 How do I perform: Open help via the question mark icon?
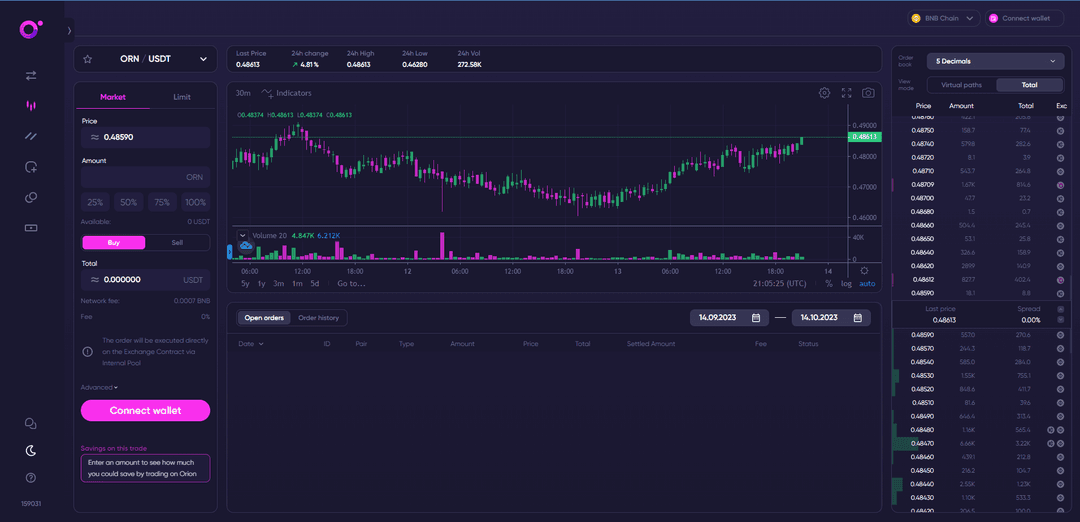click(30, 477)
